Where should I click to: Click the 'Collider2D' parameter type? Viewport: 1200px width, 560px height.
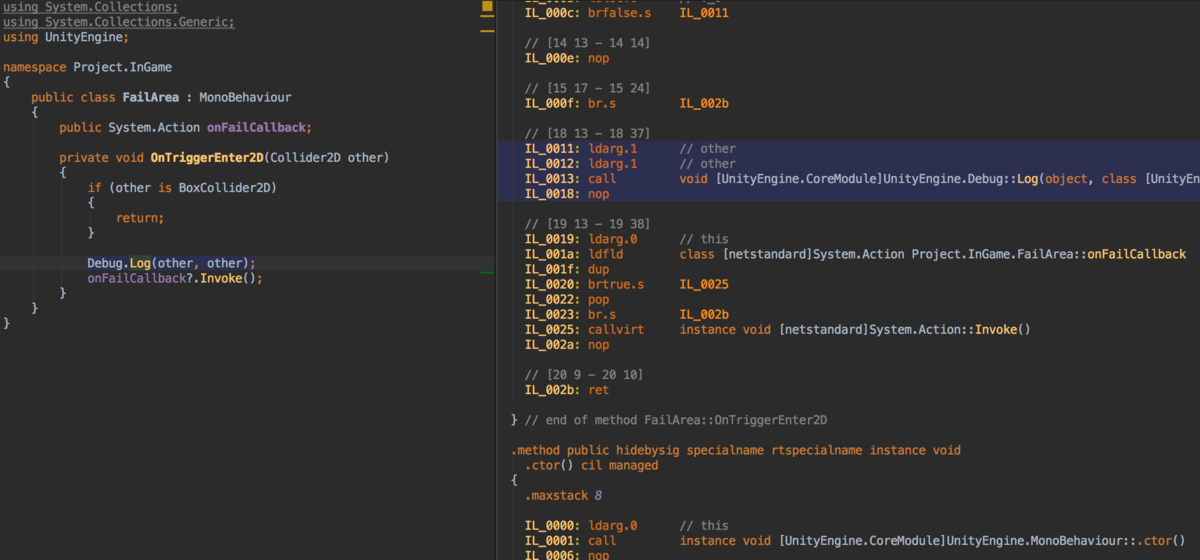tap(306, 158)
